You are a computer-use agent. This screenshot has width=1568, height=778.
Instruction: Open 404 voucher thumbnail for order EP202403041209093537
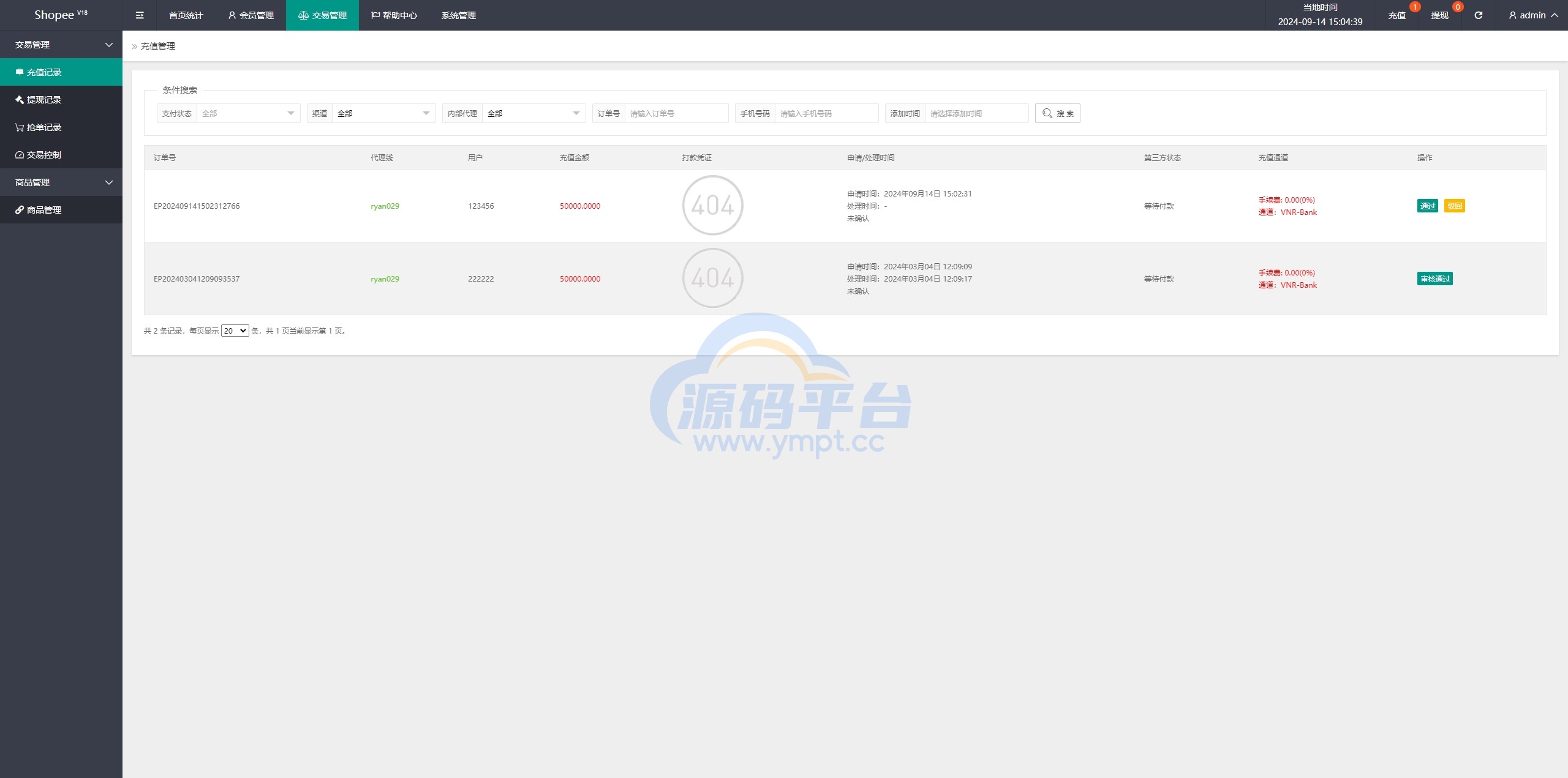(x=712, y=278)
